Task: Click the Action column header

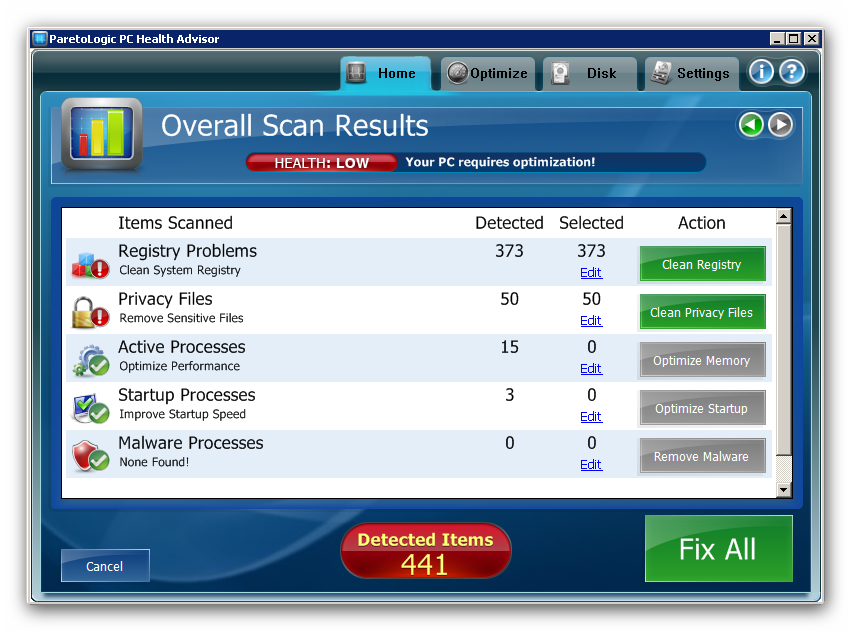Action: click(701, 223)
